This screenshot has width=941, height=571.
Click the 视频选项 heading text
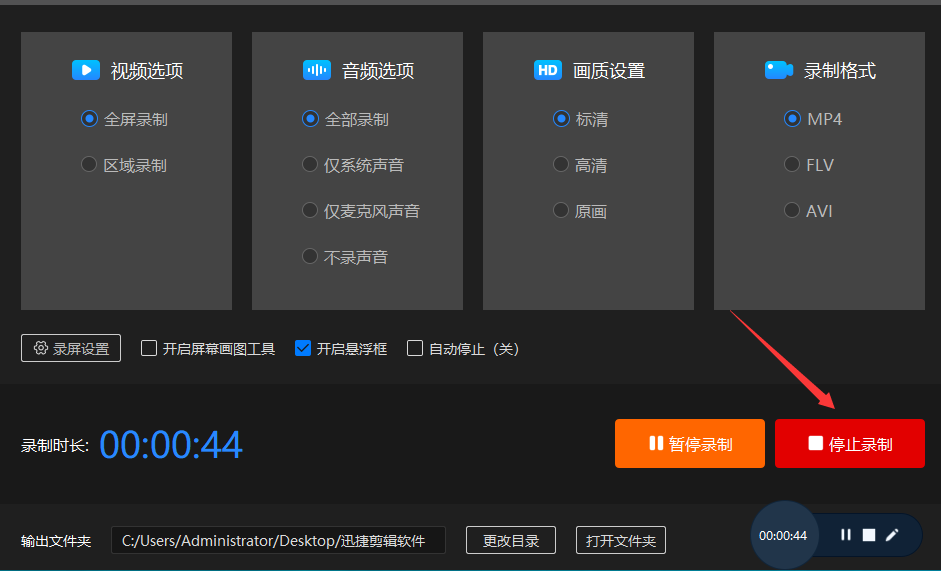click(x=147, y=71)
